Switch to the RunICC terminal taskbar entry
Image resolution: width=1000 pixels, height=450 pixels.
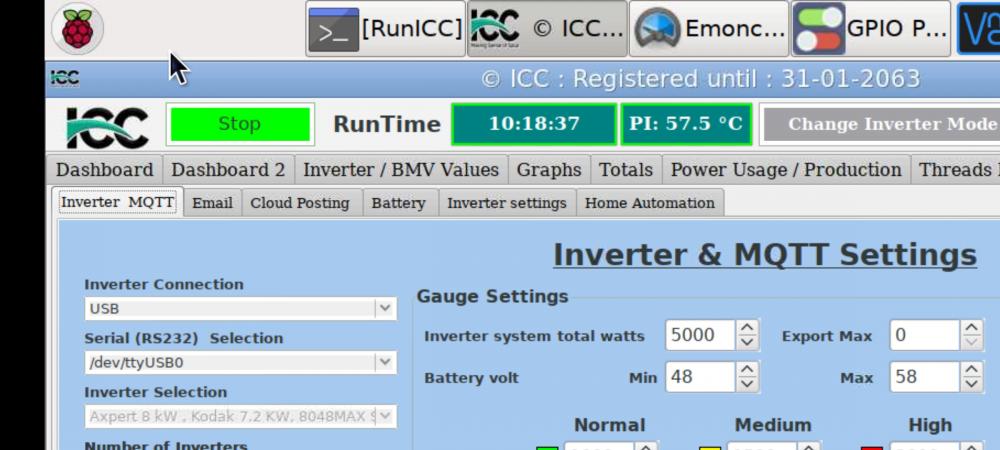(385, 29)
